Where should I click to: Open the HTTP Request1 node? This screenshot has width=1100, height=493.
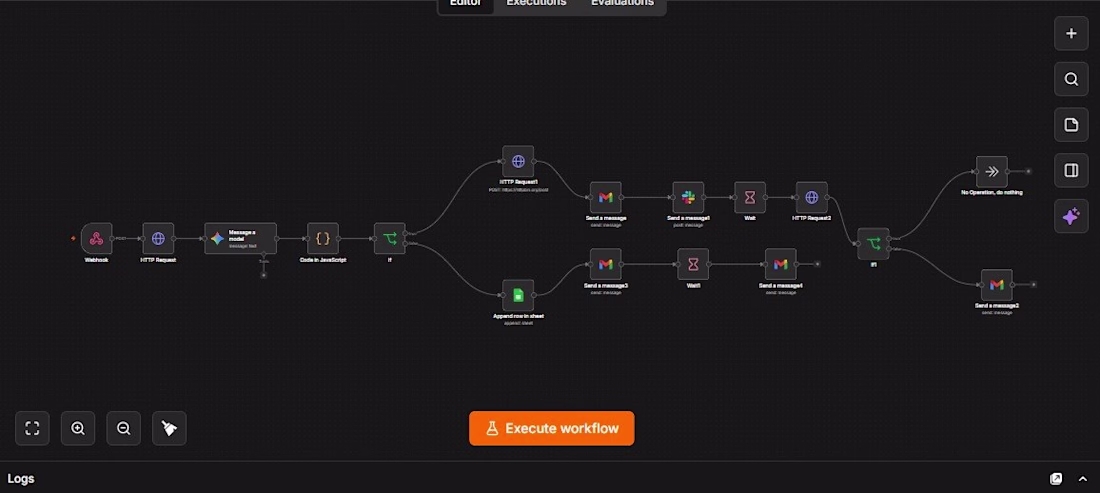518,161
